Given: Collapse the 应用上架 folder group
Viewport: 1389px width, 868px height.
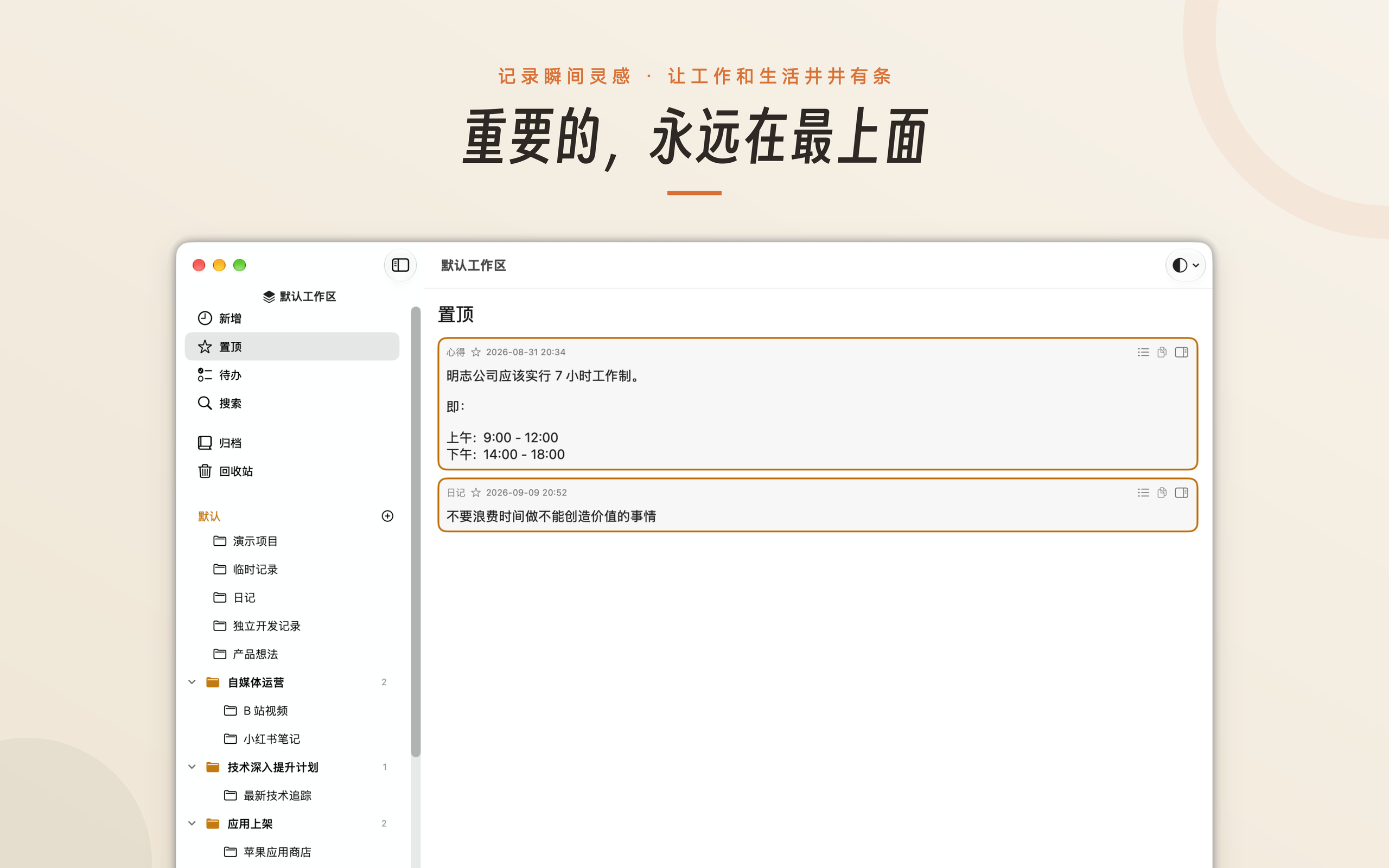Looking at the screenshot, I should point(192,823).
